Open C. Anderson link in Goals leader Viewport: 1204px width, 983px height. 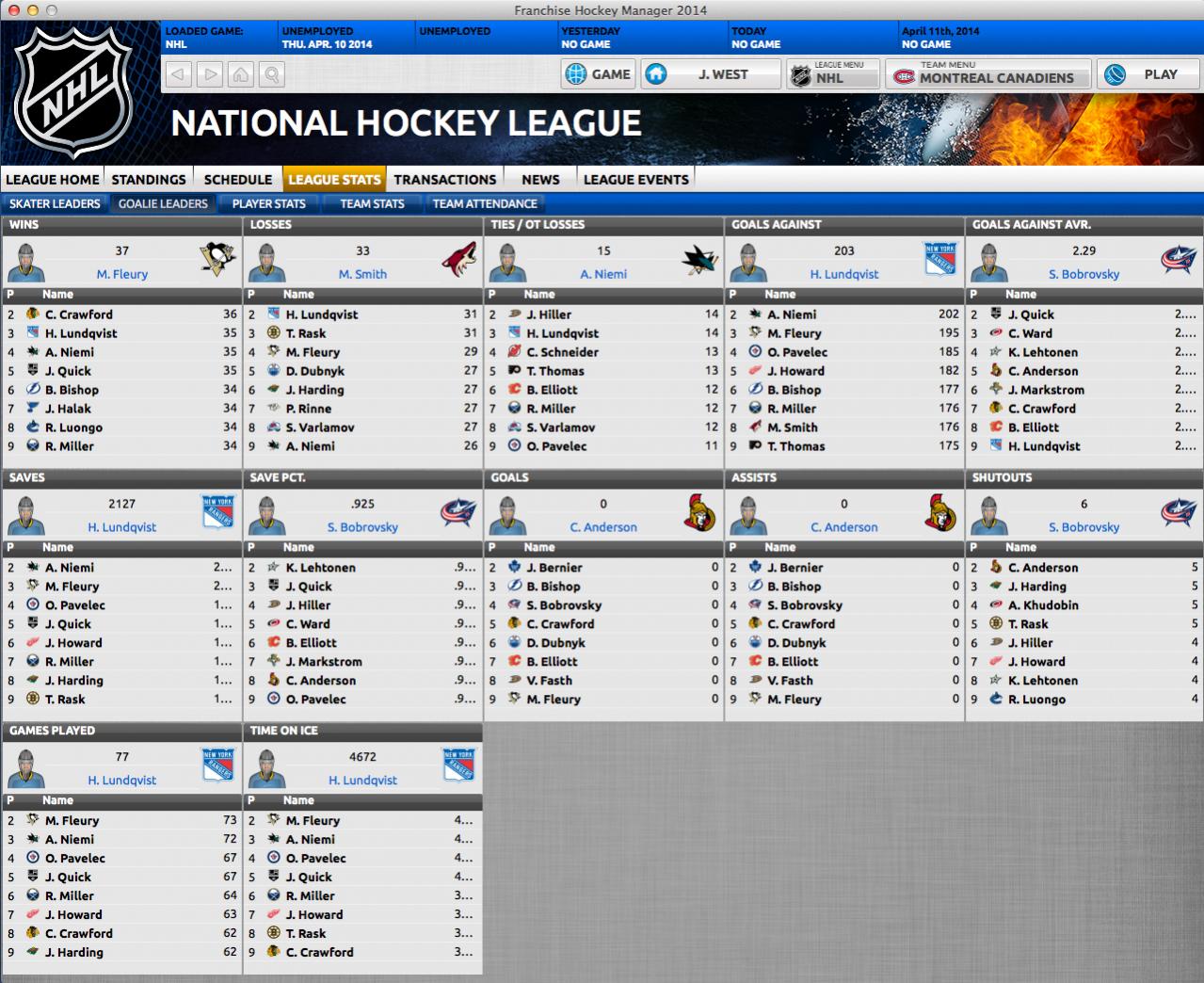point(603,527)
